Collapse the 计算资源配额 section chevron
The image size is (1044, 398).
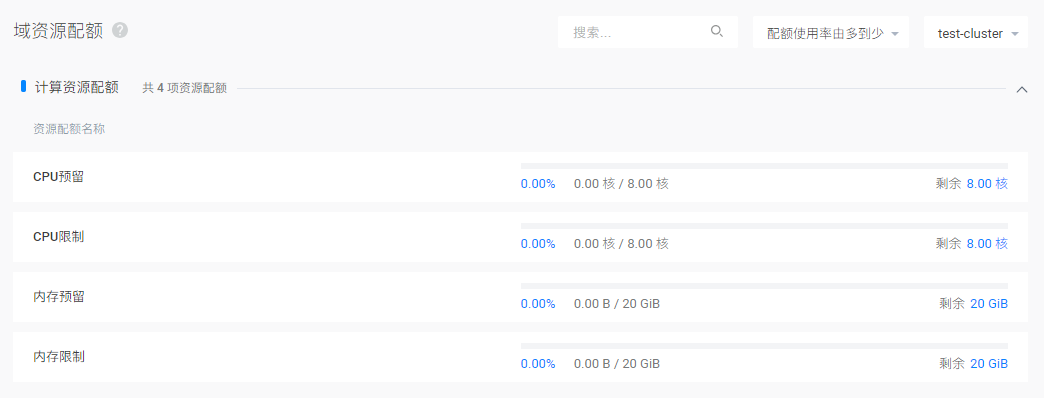coord(1022,89)
